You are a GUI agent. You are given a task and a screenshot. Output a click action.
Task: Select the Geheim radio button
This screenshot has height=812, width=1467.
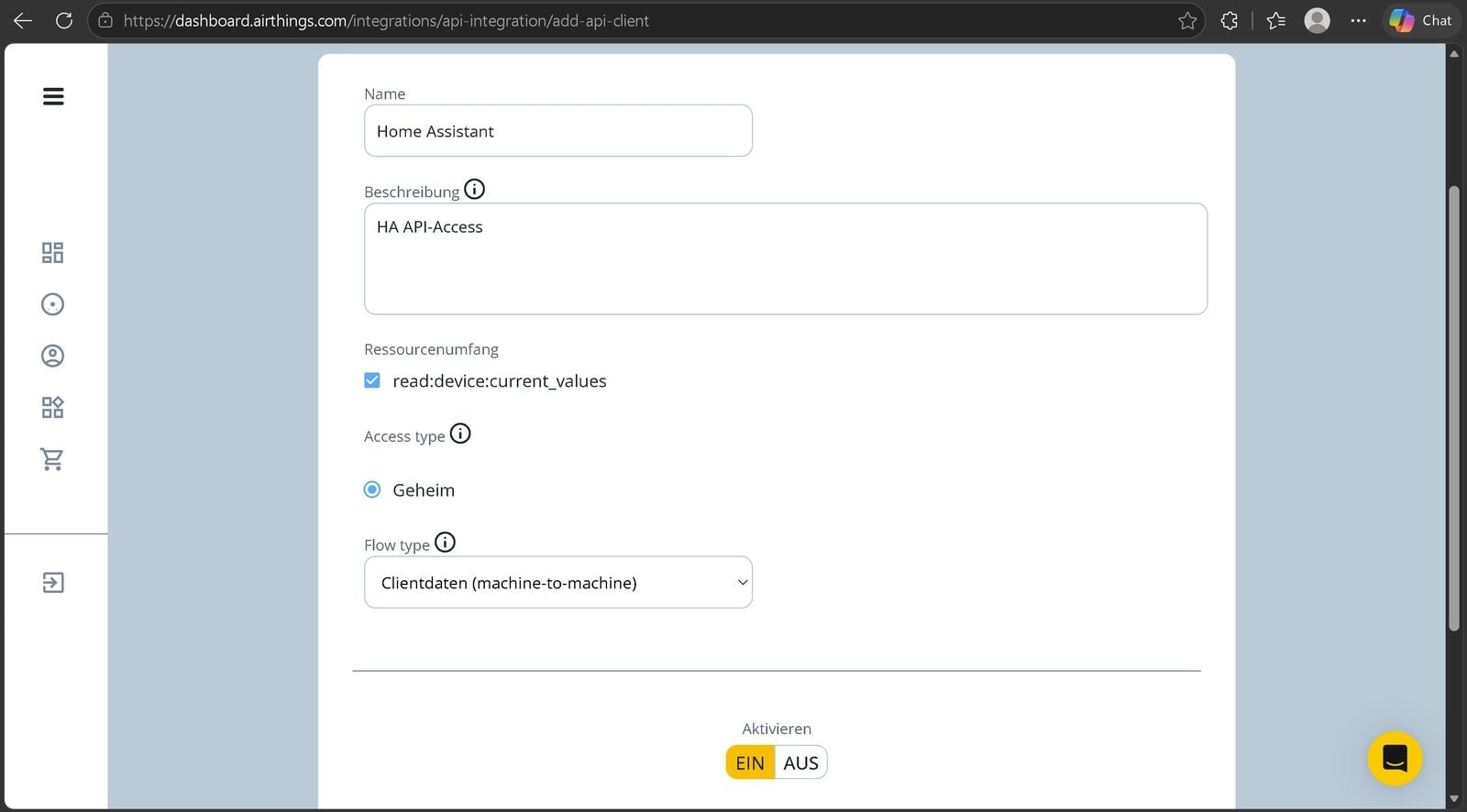[372, 489]
